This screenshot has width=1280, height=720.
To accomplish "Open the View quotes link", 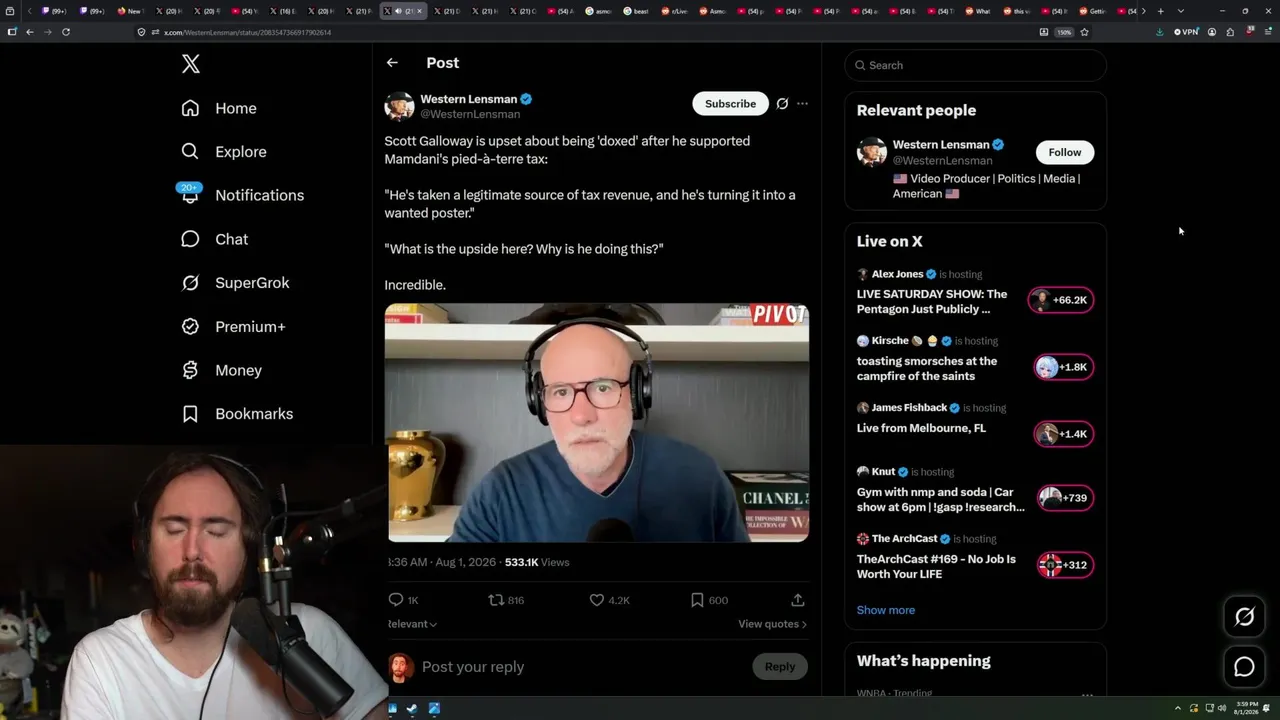I will point(772,624).
